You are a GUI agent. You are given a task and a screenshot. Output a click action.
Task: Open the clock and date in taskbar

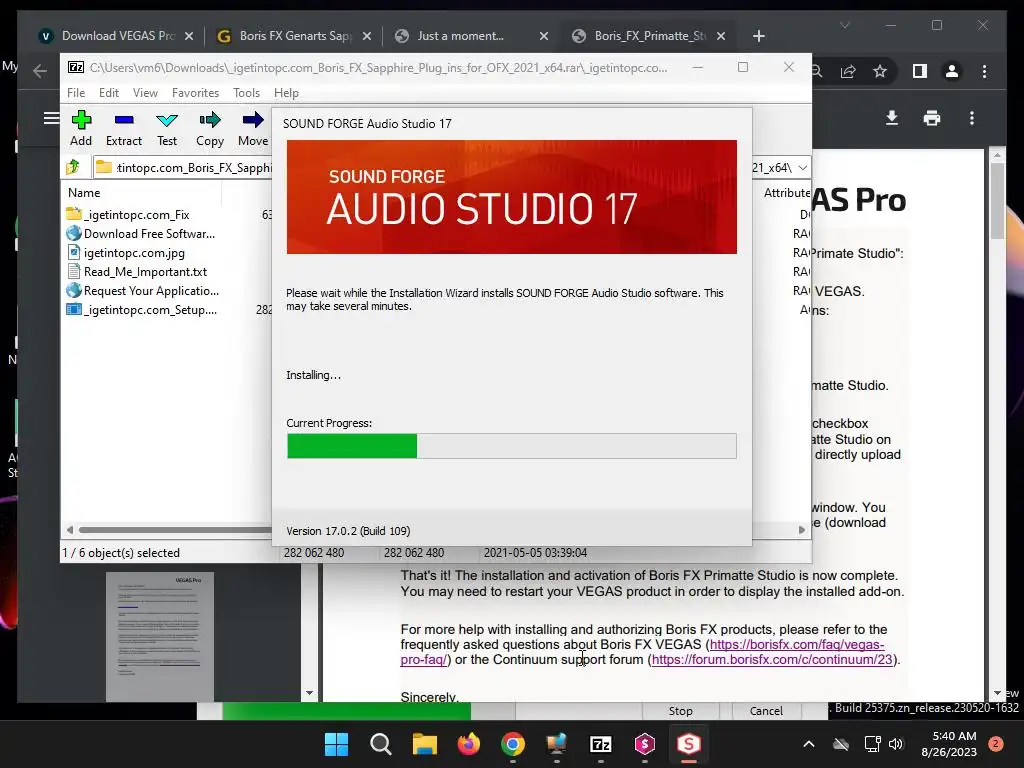pos(949,744)
